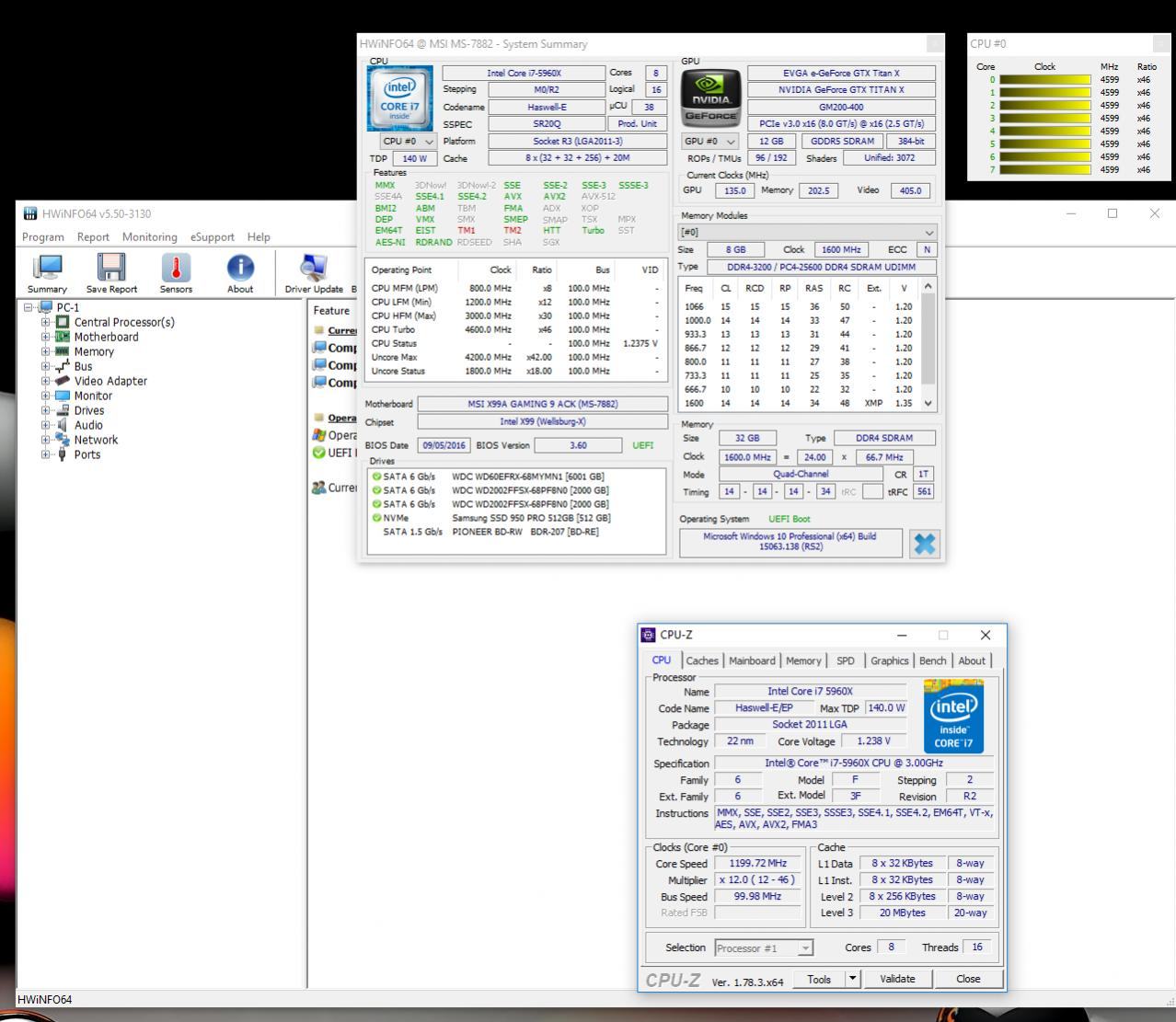
Task: Open the eSupport menu
Action: click(212, 236)
